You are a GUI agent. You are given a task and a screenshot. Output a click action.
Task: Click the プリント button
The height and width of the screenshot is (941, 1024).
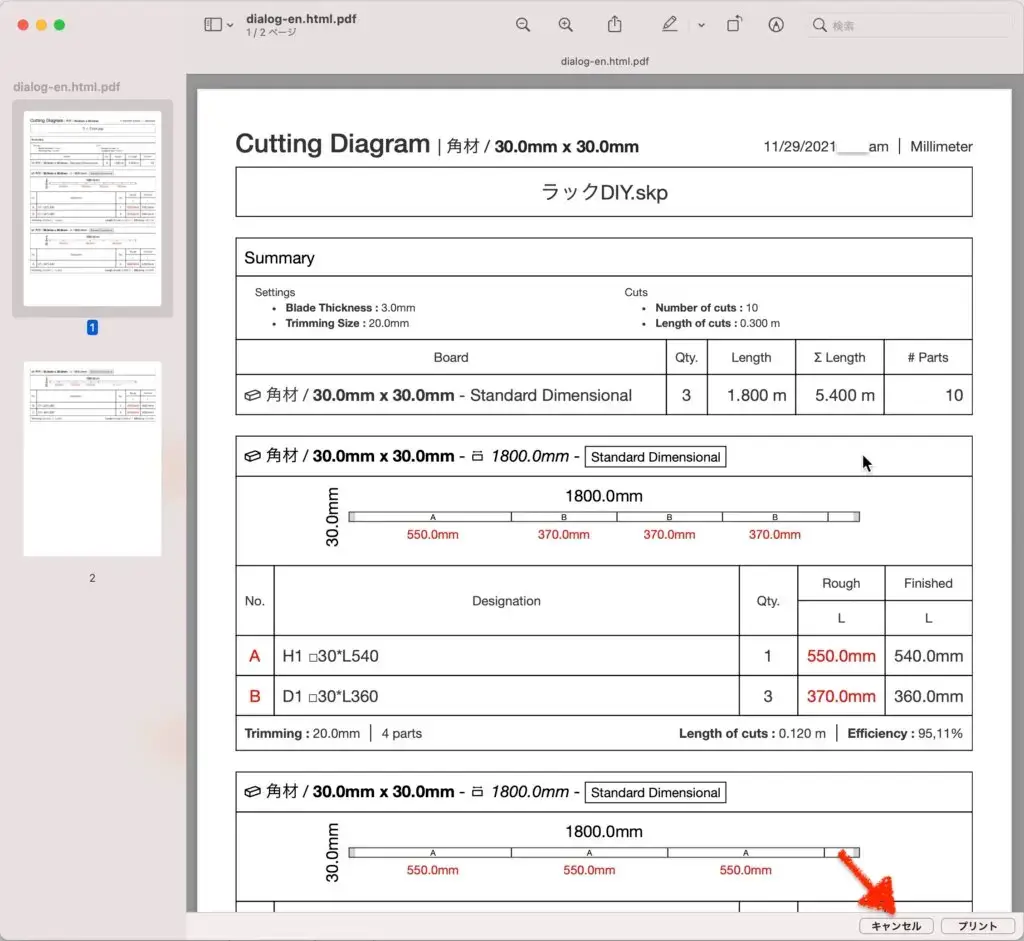pyautogui.click(x=978, y=926)
